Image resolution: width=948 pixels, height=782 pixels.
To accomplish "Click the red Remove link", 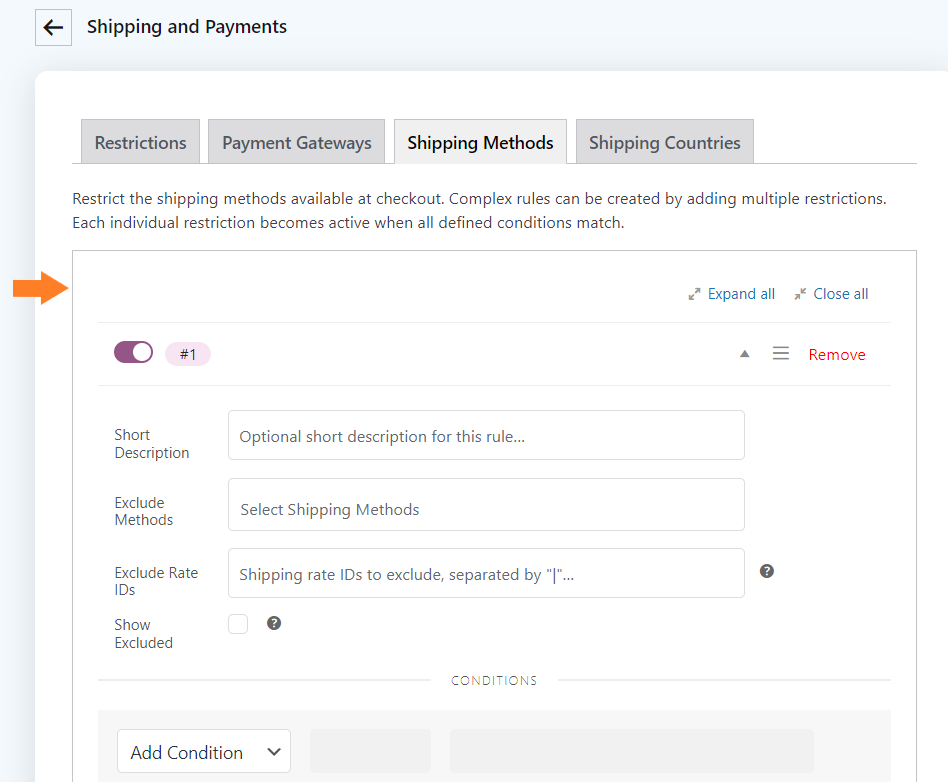I will (837, 354).
